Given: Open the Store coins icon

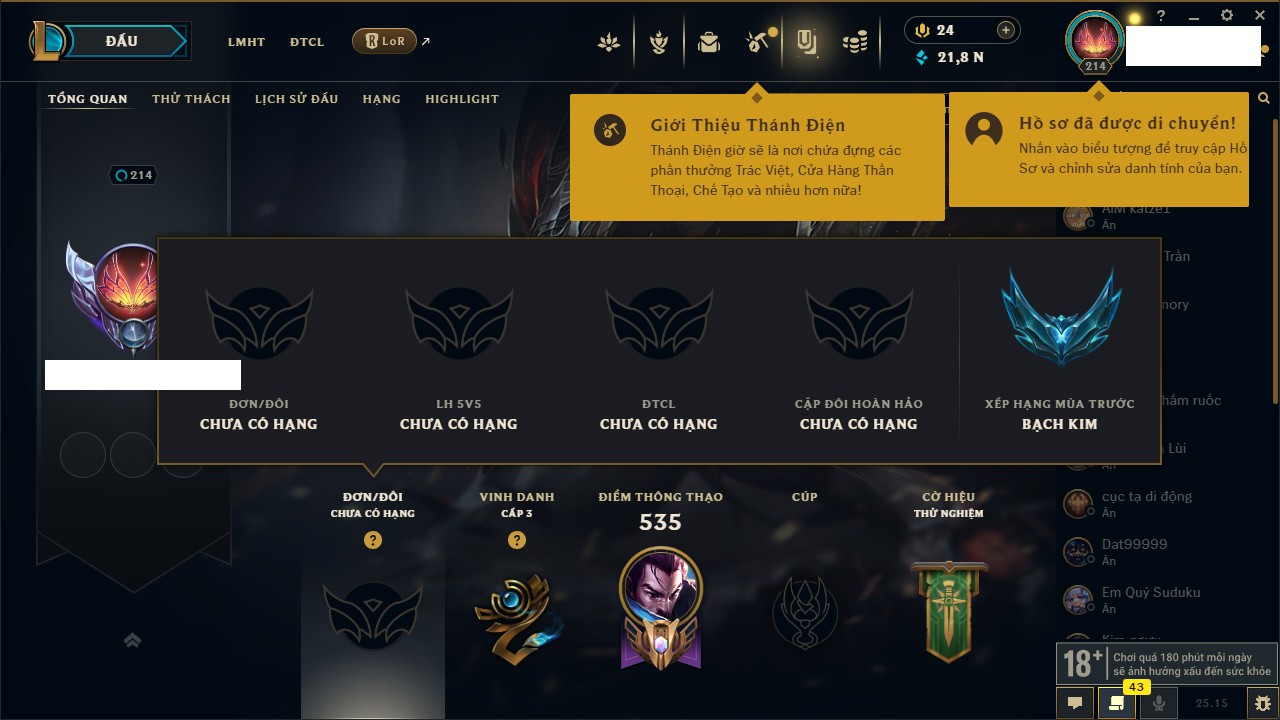Looking at the screenshot, I should (854, 42).
